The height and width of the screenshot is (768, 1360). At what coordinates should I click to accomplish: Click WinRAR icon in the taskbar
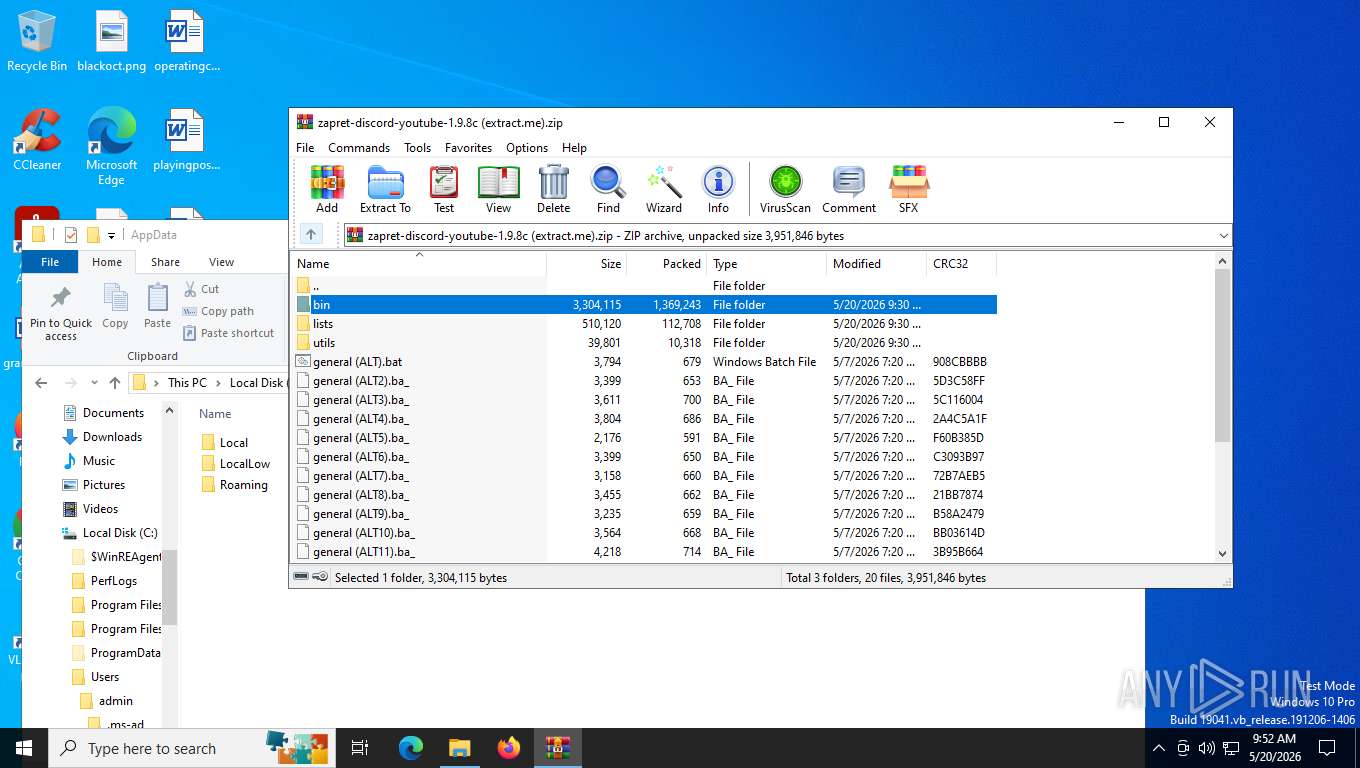click(x=558, y=748)
